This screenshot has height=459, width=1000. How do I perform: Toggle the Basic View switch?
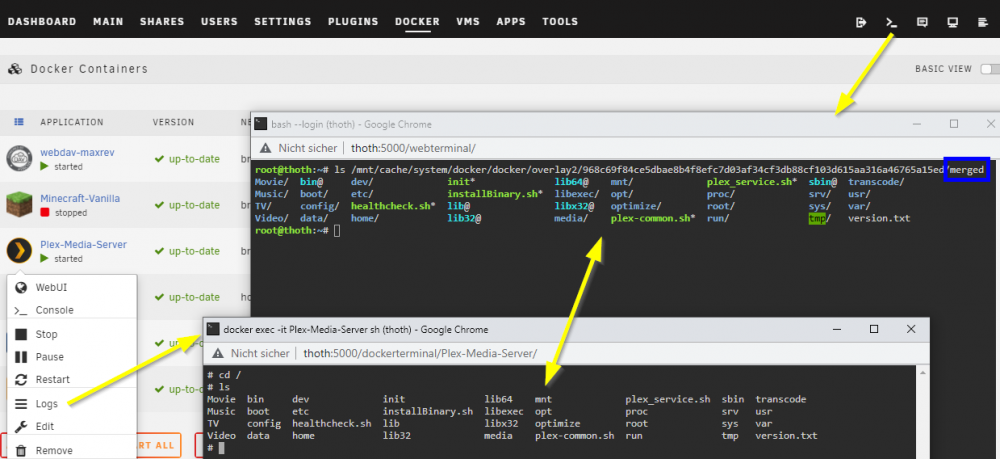pos(990,69)
